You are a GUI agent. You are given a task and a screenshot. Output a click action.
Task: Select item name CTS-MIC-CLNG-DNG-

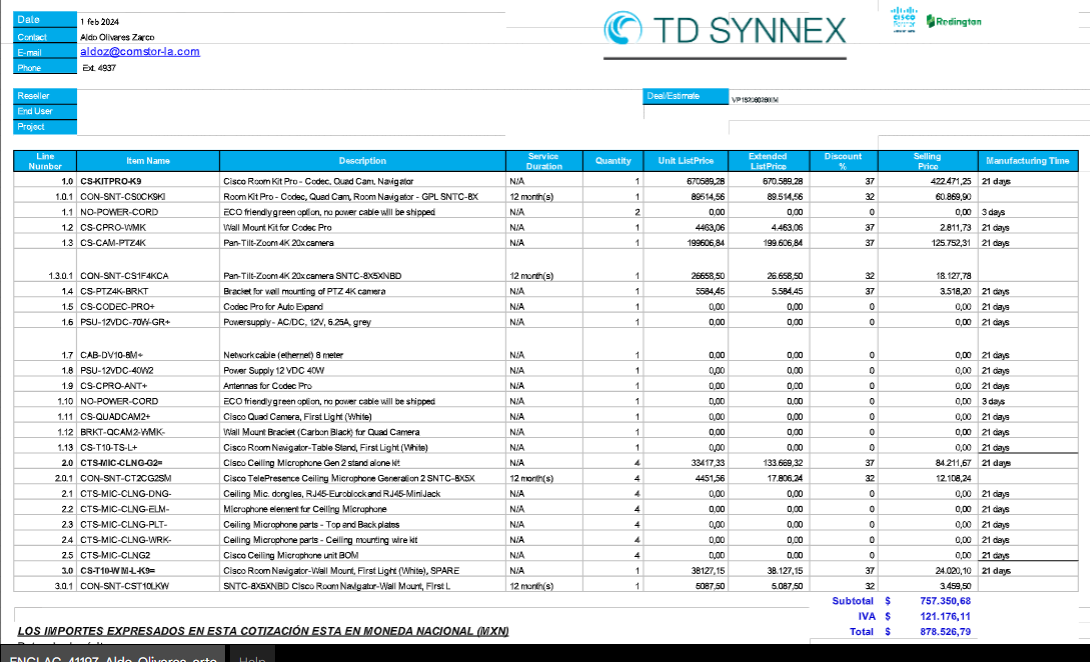click(x=126, y=494)
